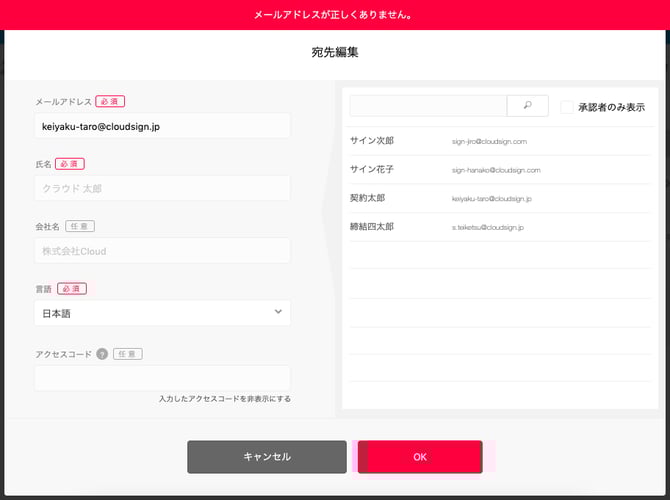Click the 氏名 field with クラウド 太郎 placeholder
670x500 pixels.
pos(162,188)
